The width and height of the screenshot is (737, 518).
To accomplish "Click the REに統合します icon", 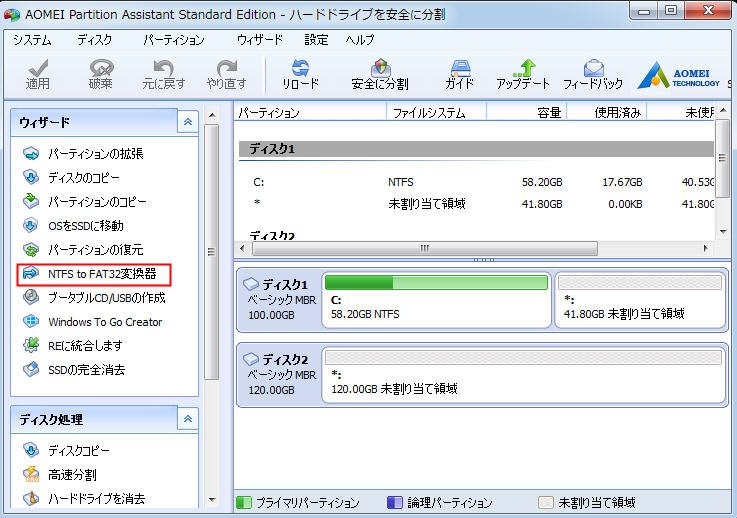I will point(31,345).
